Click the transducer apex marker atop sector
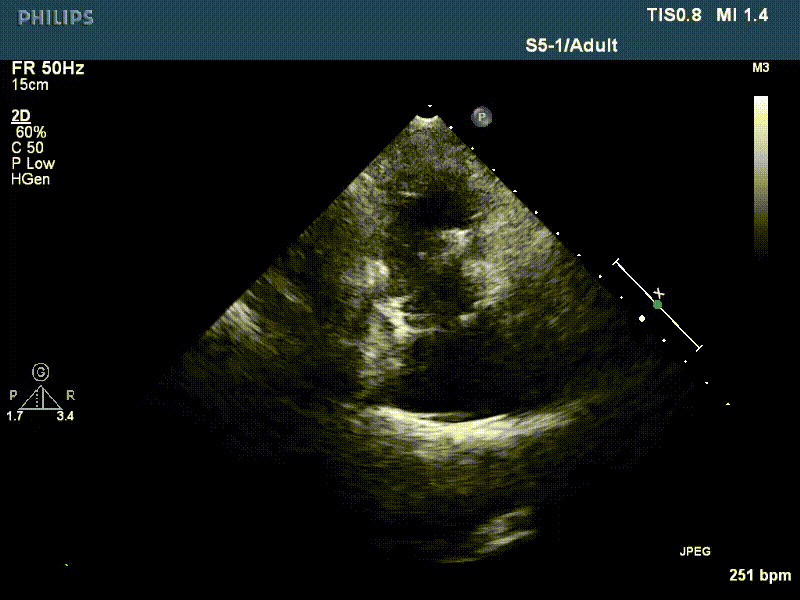Screen dimensions: 800x600 pos(429,114)
